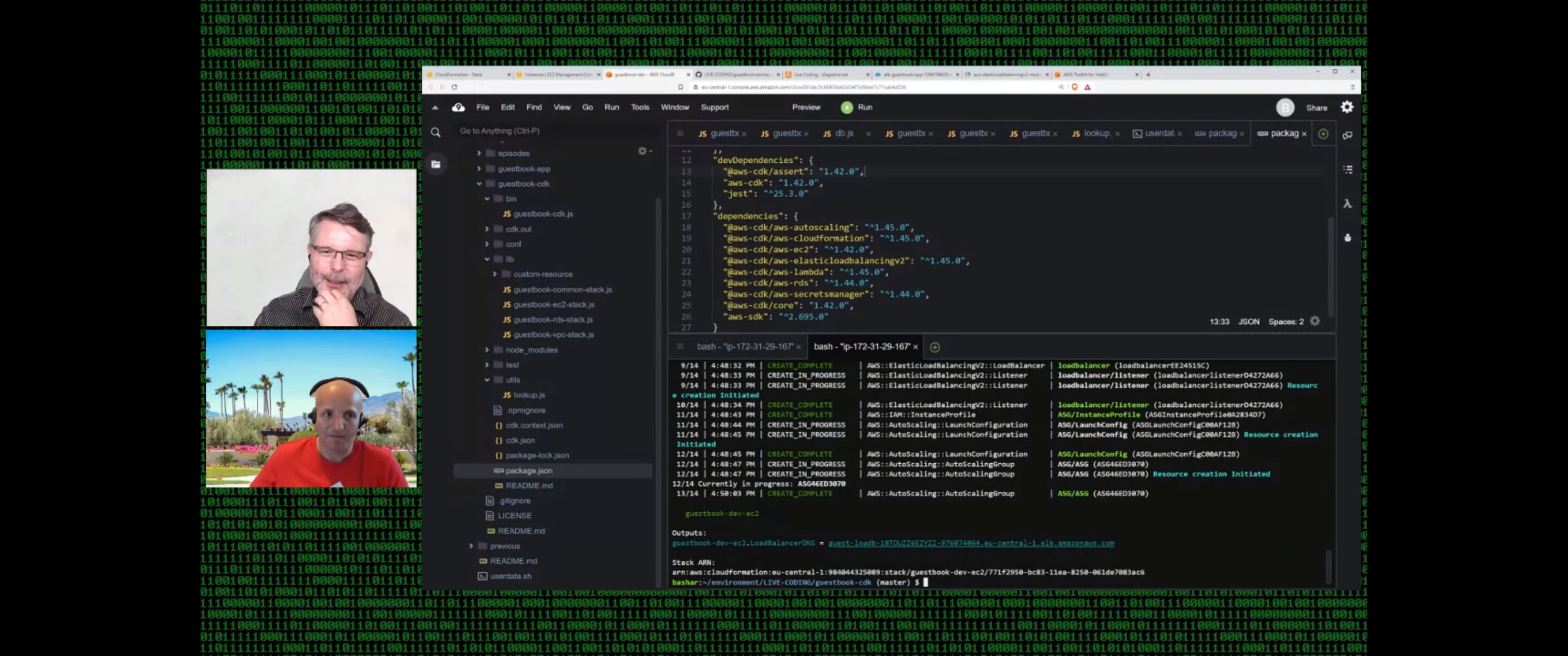1568x656 pixels.
Task: Expand the node_modules folder
Action: point(487,350)
